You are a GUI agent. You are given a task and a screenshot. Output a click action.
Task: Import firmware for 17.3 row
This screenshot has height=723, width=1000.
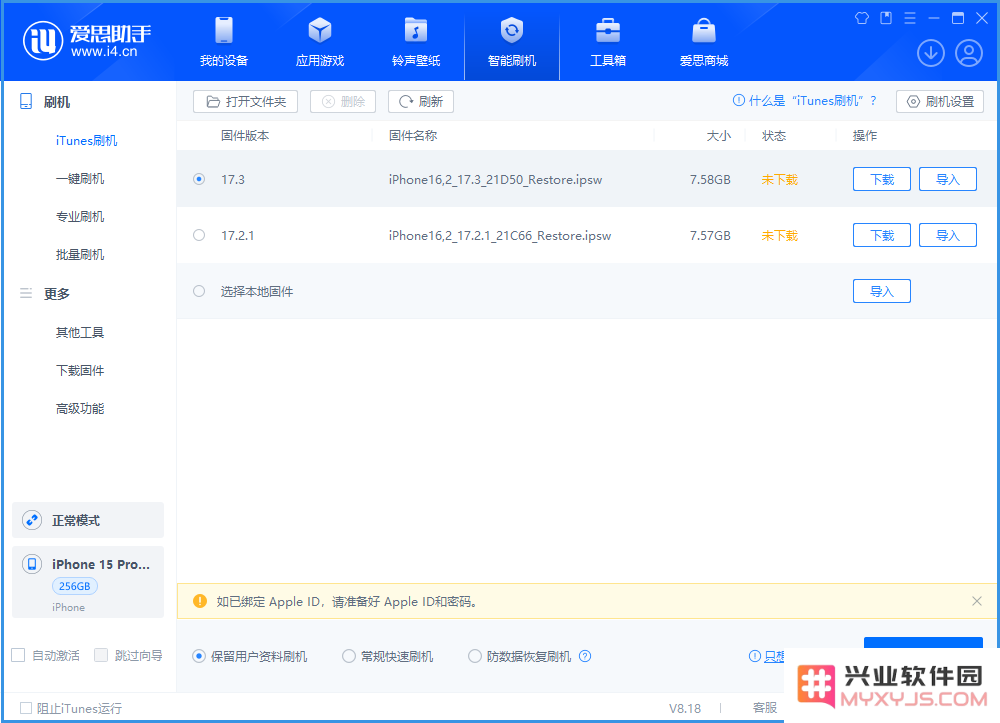click(947, 179)
